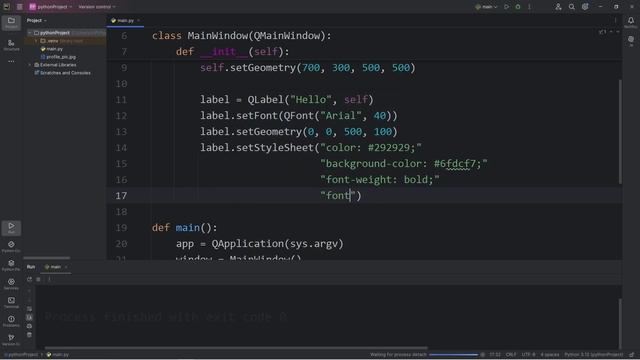
Task: Open the Terminal tool window
Action: (11, 302)
